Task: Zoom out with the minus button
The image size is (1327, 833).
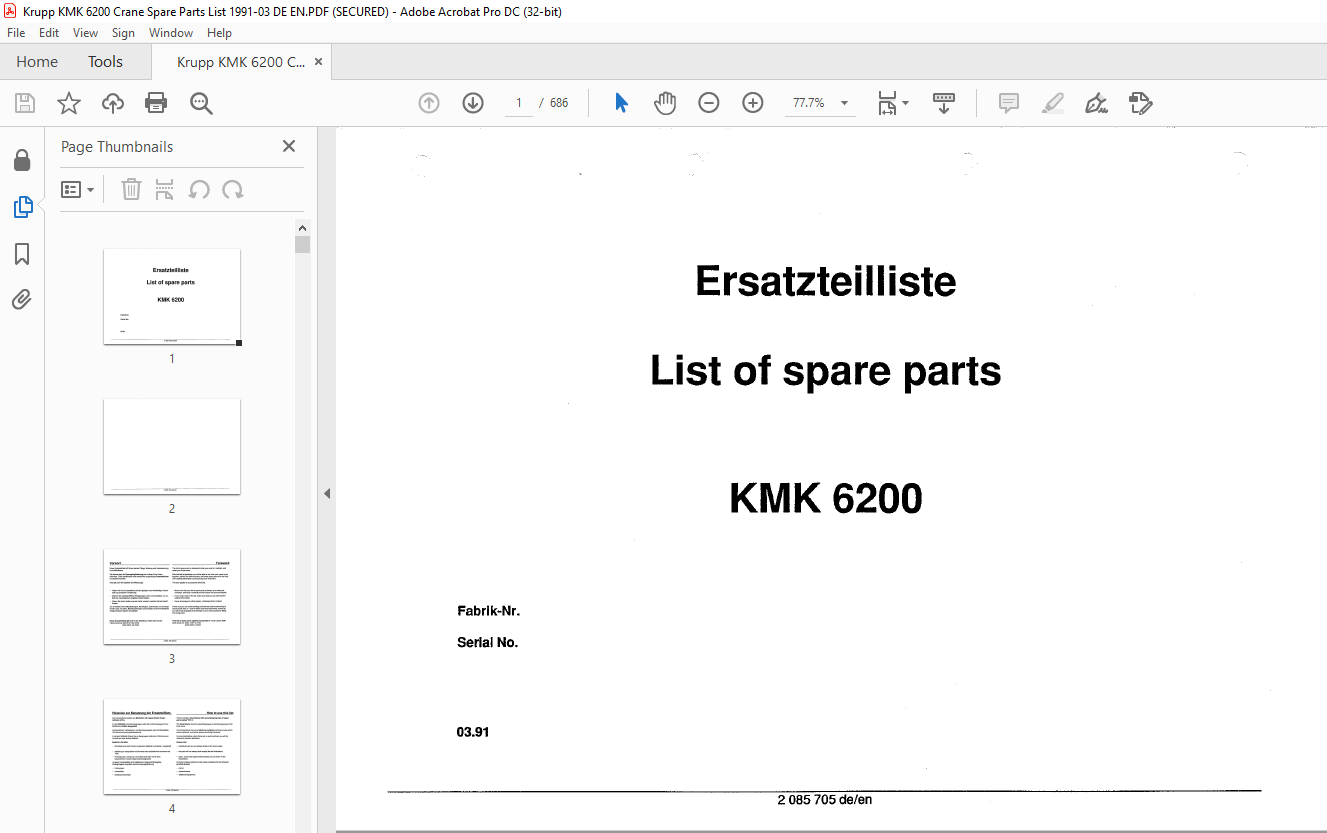Action: 709,103
